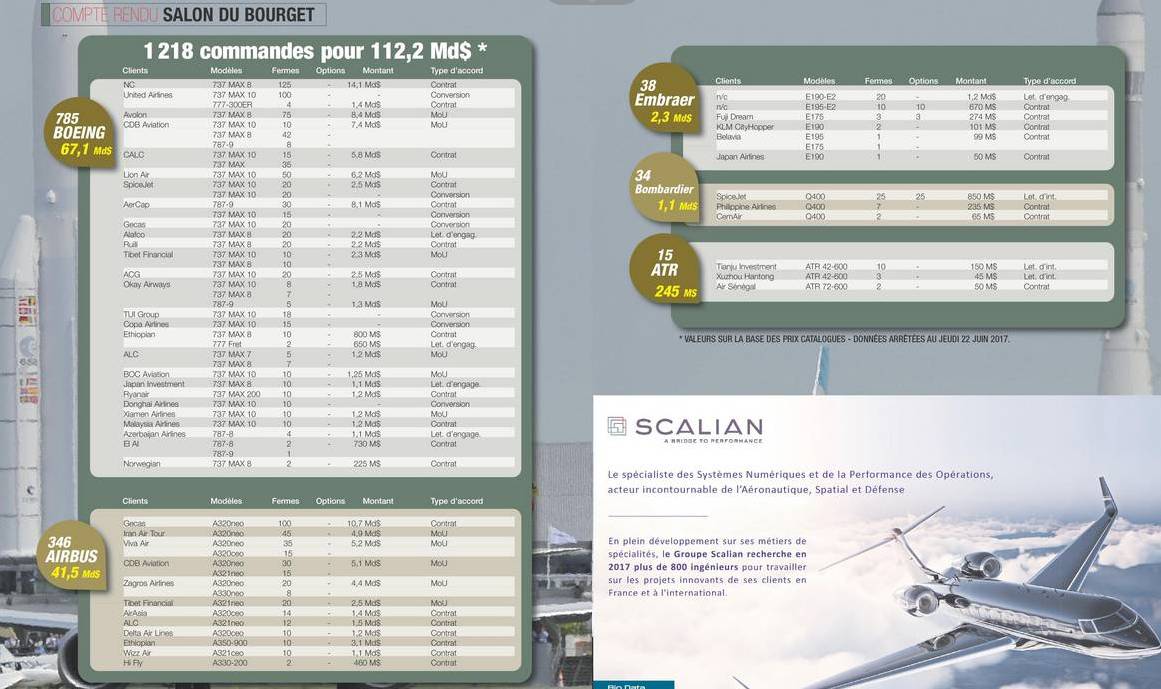Click the '14,1 Md$' amount cell
Screen dimensions: 1161x689
pos(364,84)
